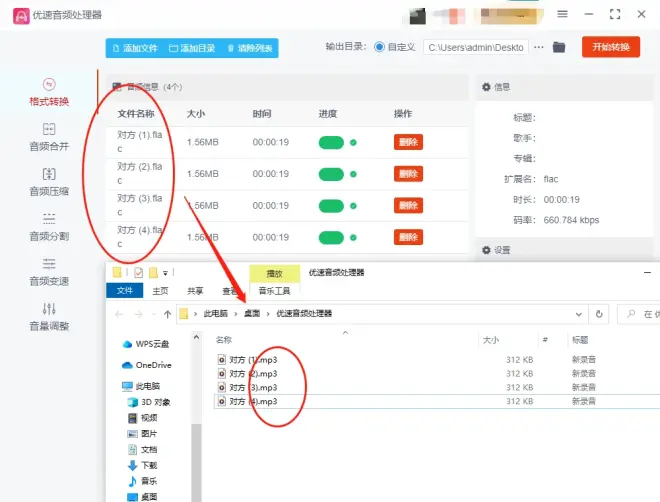Select 下载 in navigation pane

143,465
